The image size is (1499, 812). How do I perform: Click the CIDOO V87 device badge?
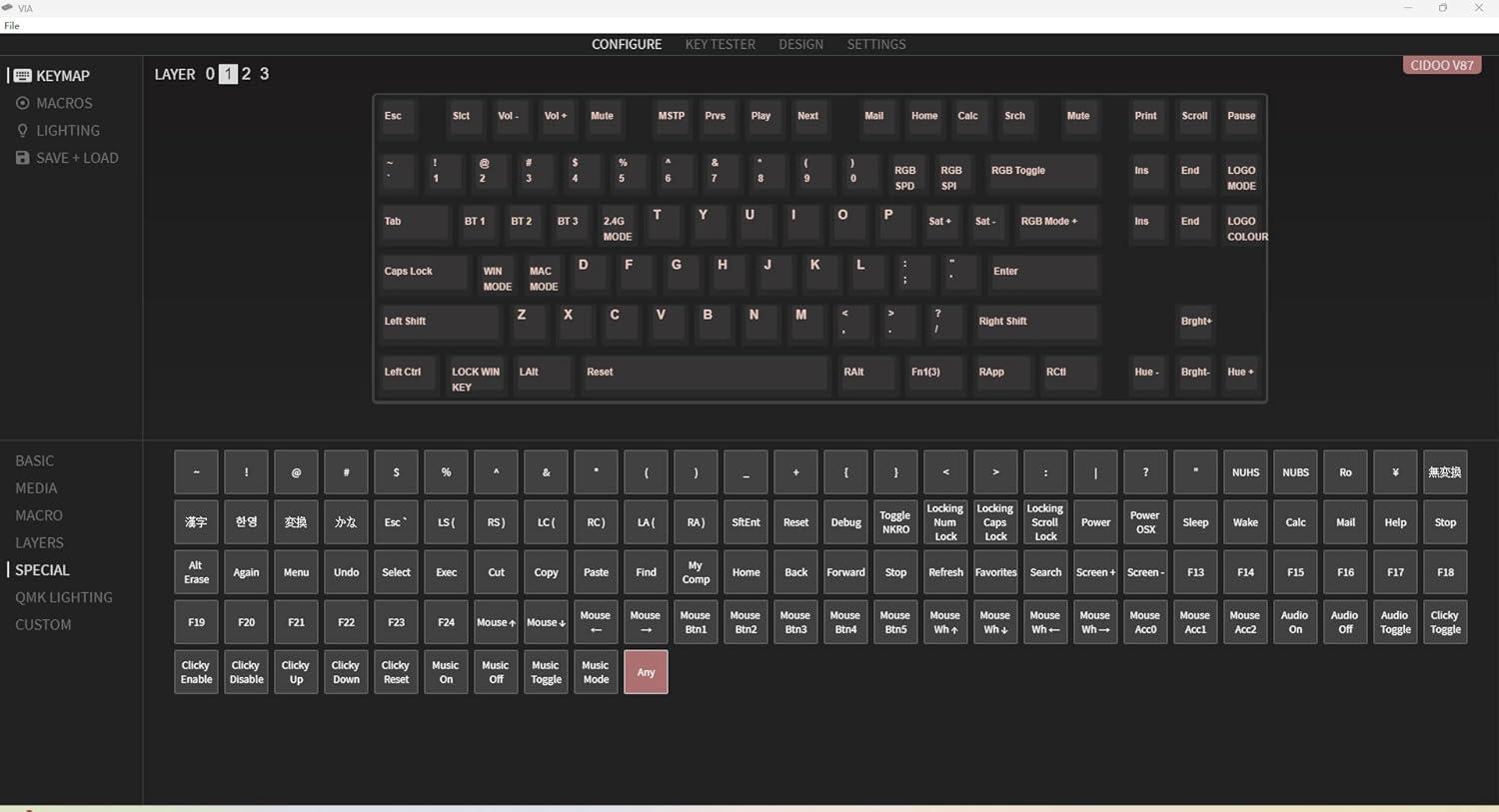pyautogui.click(x=1441, y=65)
